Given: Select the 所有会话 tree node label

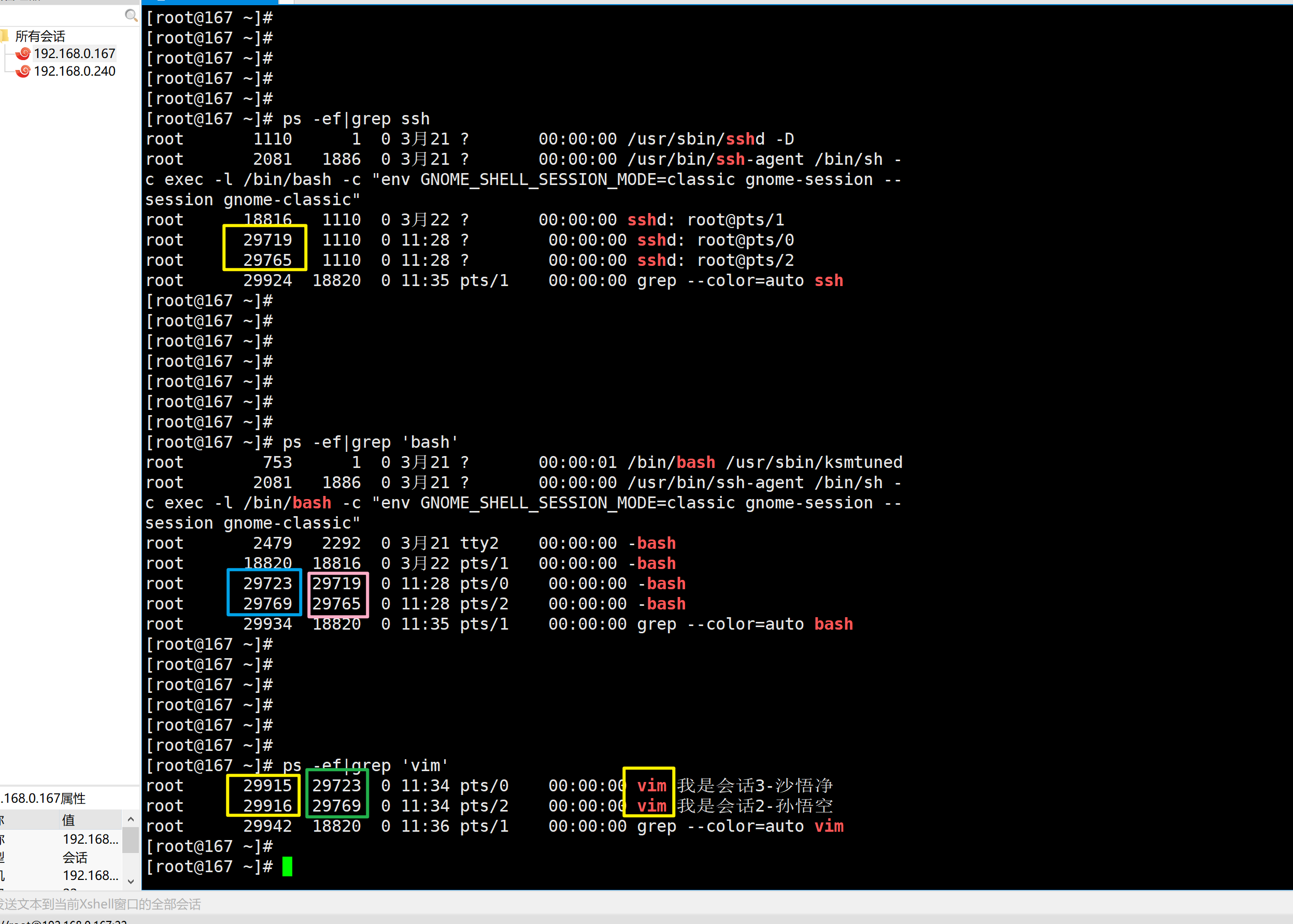Looking at the screenshot, I should click(40, 36).
